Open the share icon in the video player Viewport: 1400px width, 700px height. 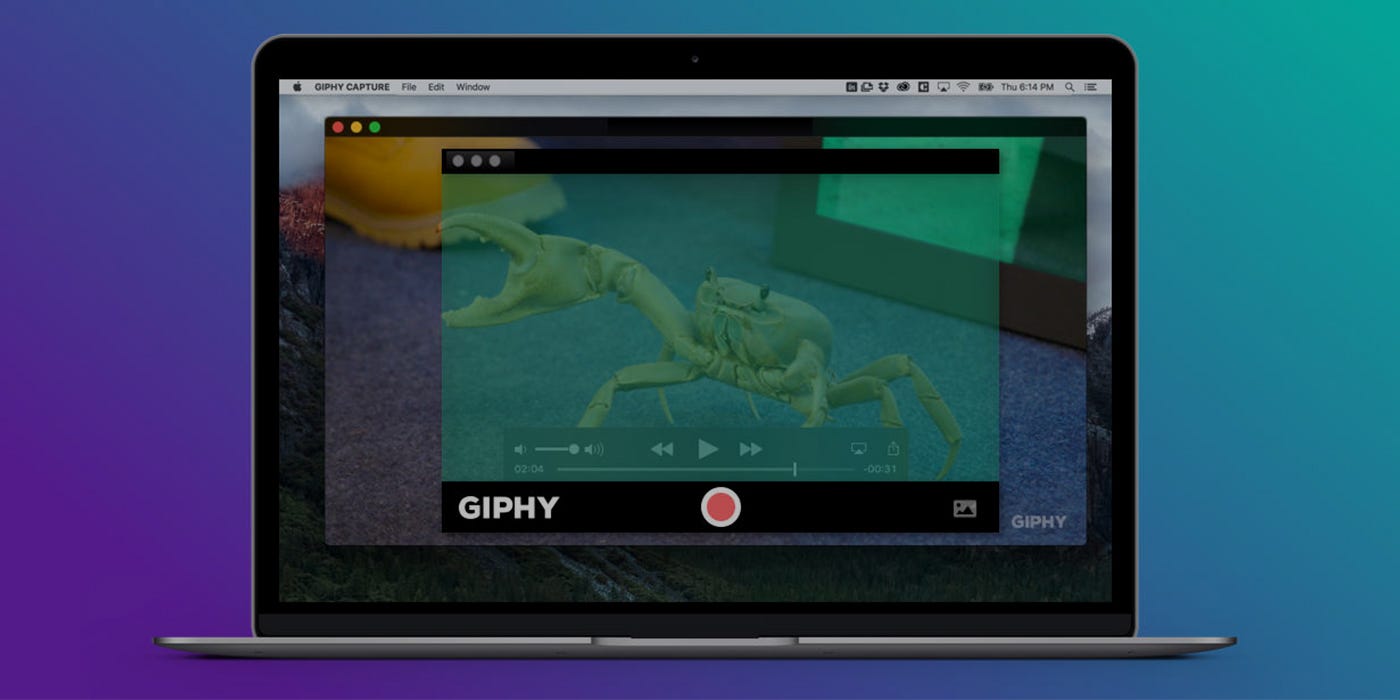894,449
